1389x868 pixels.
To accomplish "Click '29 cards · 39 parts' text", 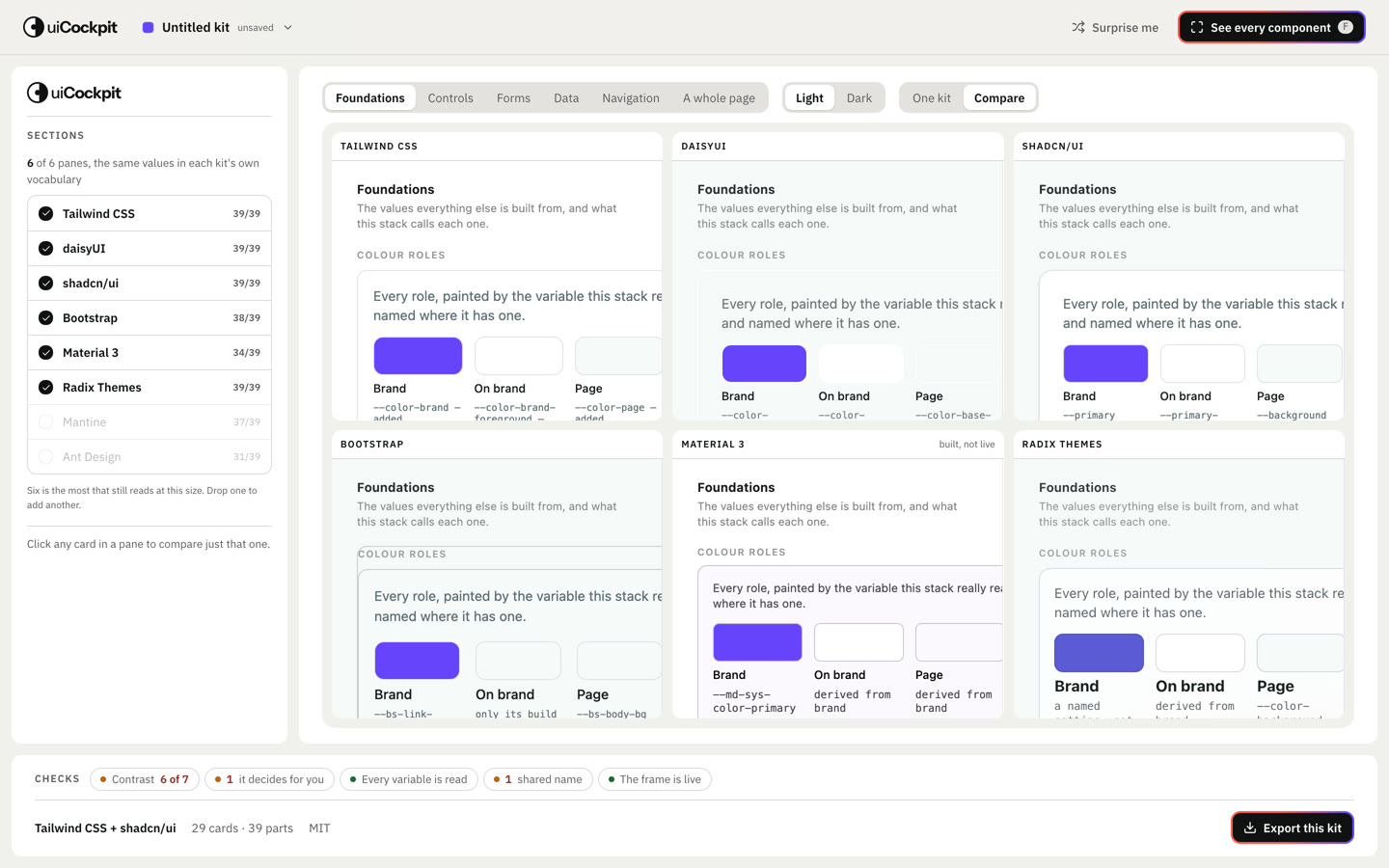I will pyautogui.click(x=242, y=828).
